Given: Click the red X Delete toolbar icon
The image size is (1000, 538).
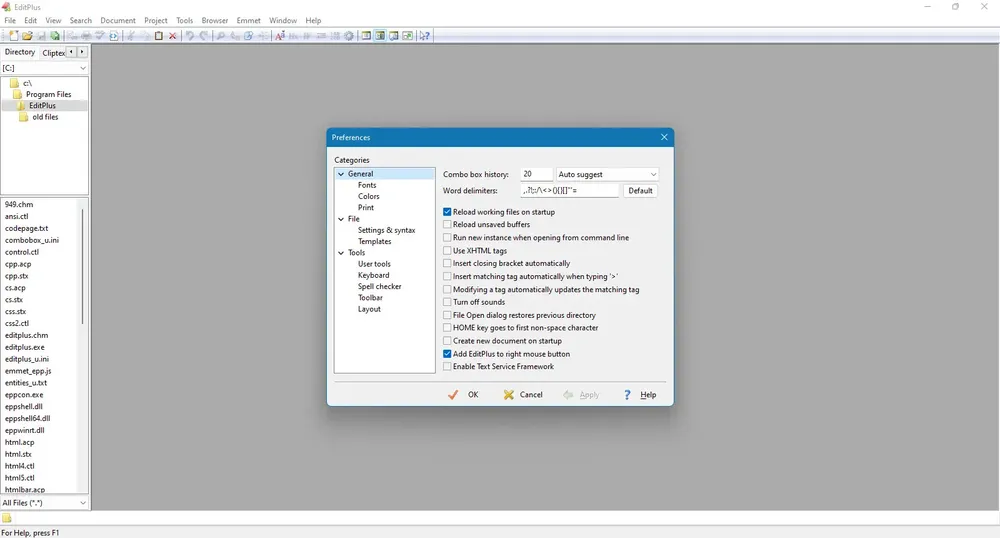Looking at the screenshot, I should pos(172,36).
